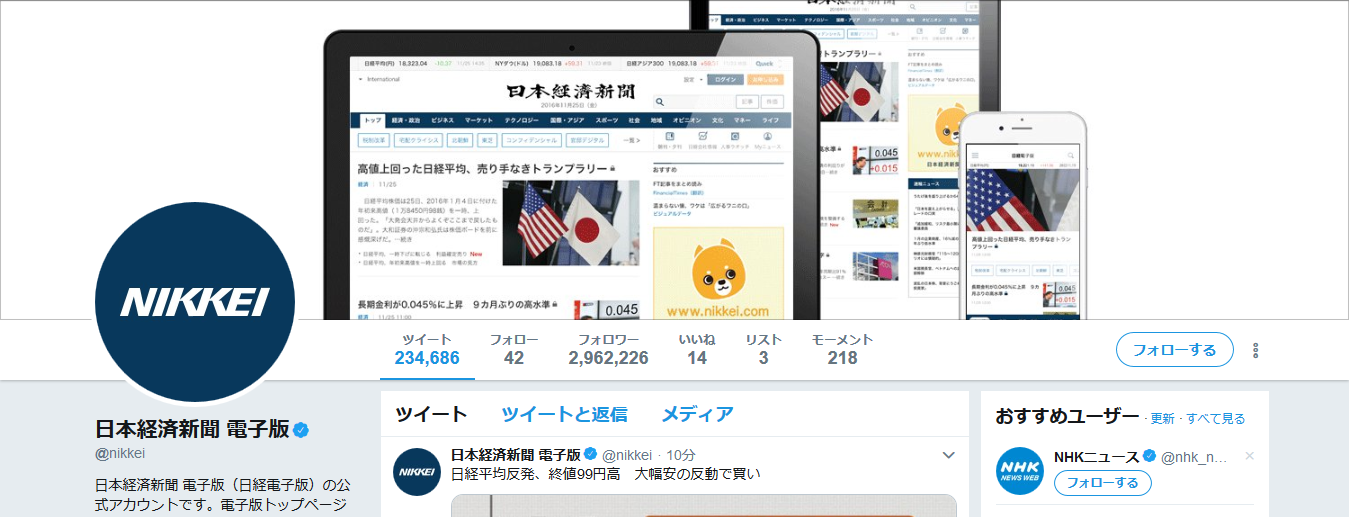Open the tweet's embedded media preview
Viewport: 1349px width, 517px height.
(704, 506)
